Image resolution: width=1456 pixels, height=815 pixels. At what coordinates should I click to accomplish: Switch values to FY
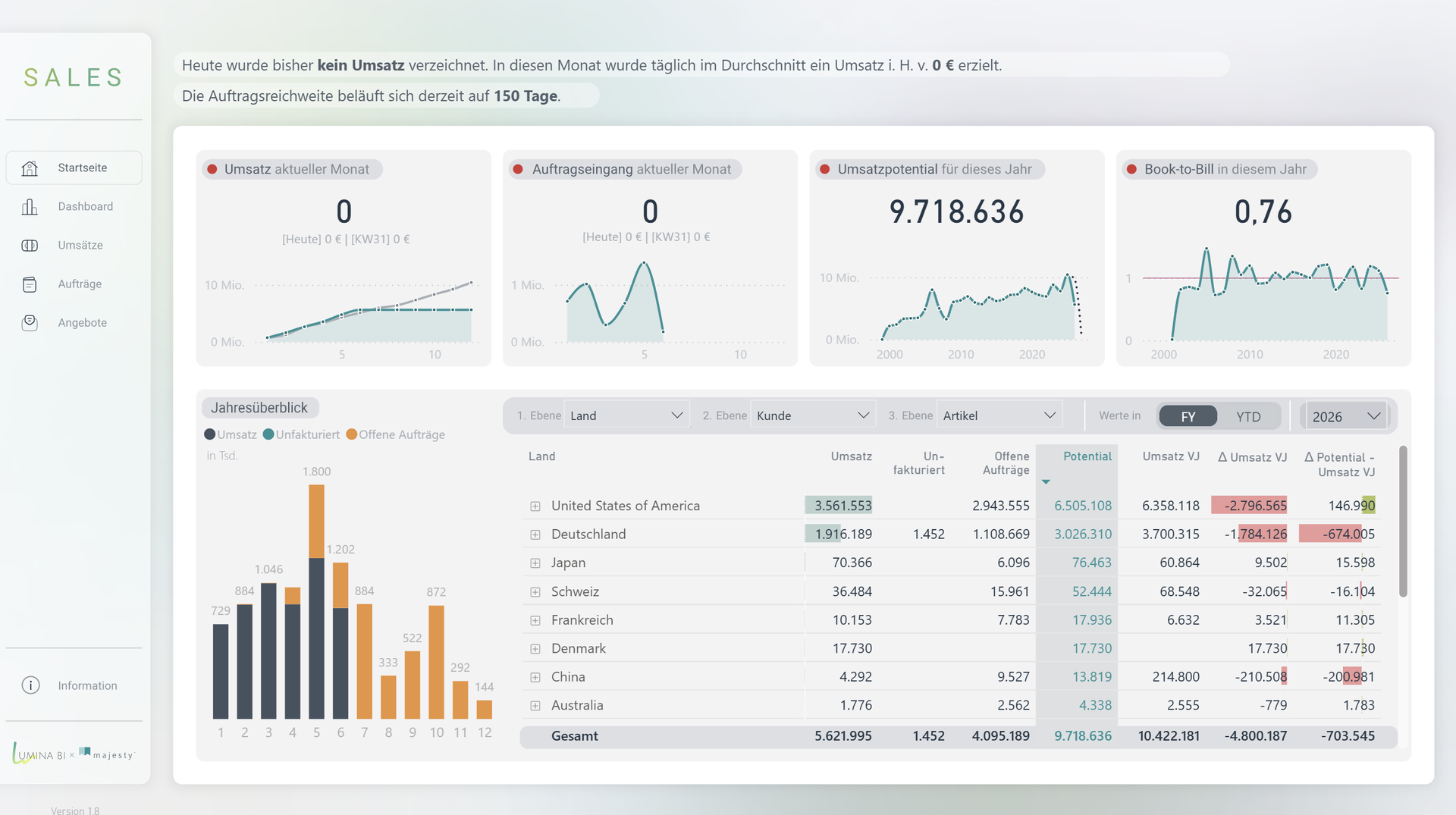(x=1188, y=416)
